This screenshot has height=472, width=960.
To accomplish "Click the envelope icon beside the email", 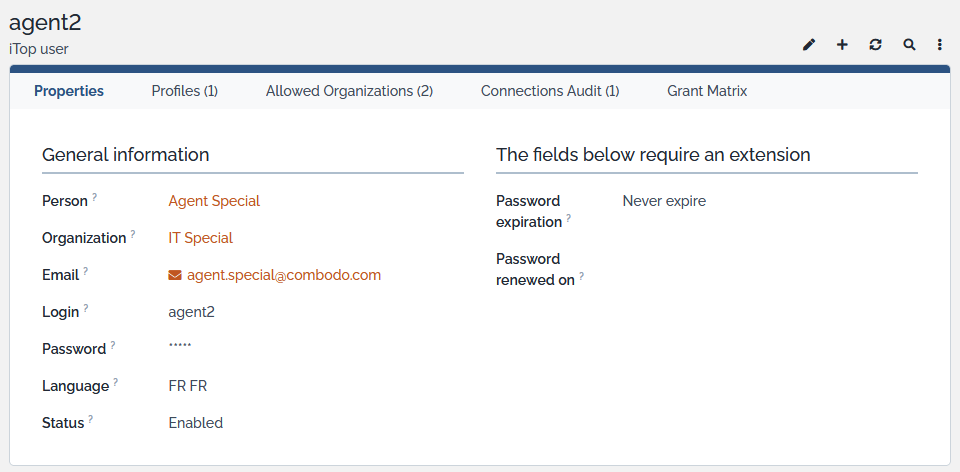I will (175, 275).
